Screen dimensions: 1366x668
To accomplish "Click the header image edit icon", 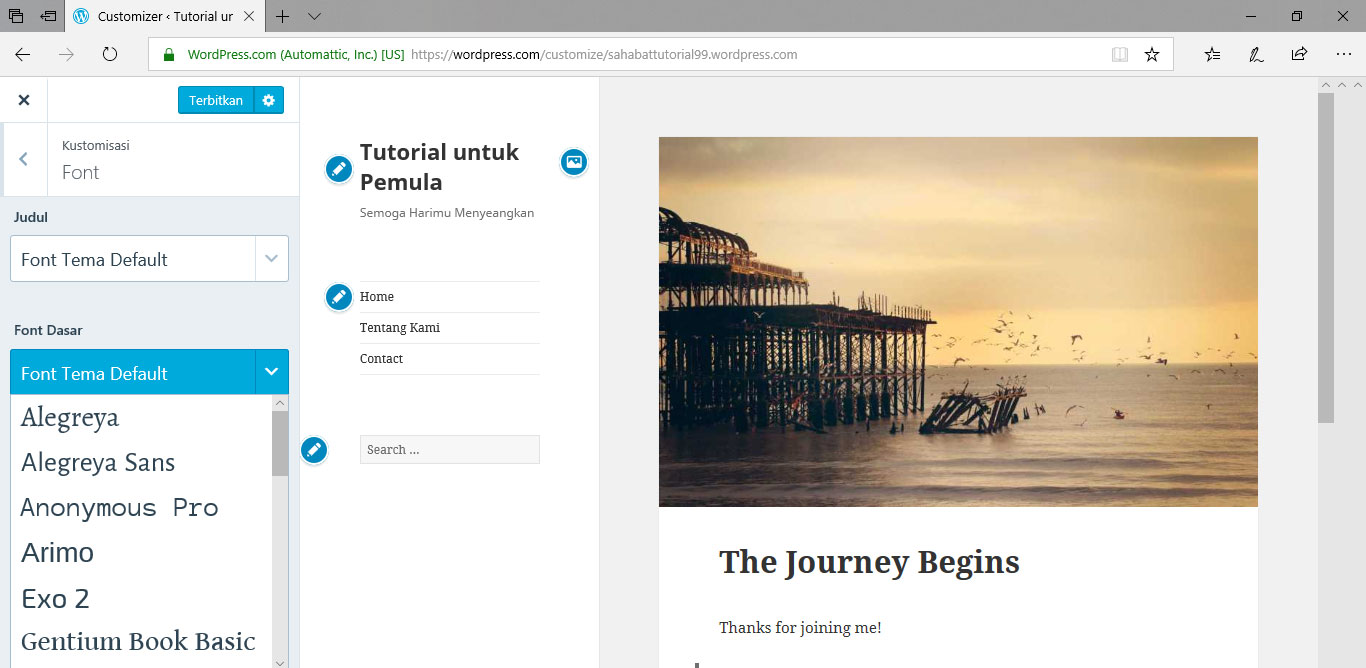I will (x=573, y=161).
